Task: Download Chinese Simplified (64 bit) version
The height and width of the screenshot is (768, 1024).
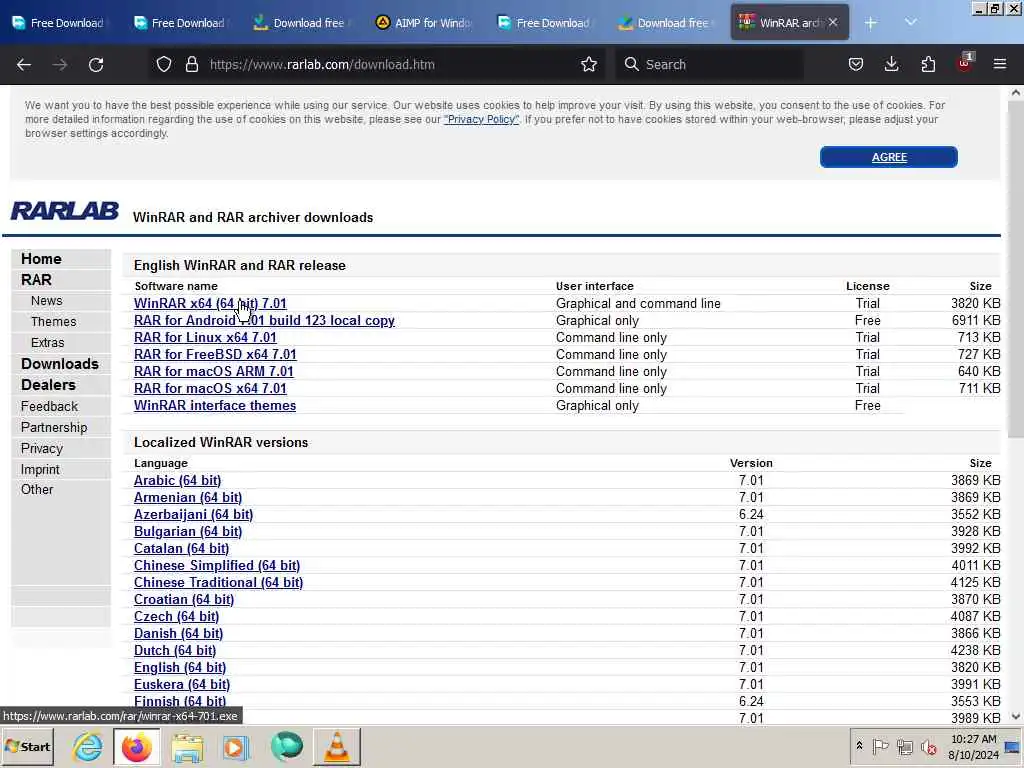Action: (x=217, y=566)
